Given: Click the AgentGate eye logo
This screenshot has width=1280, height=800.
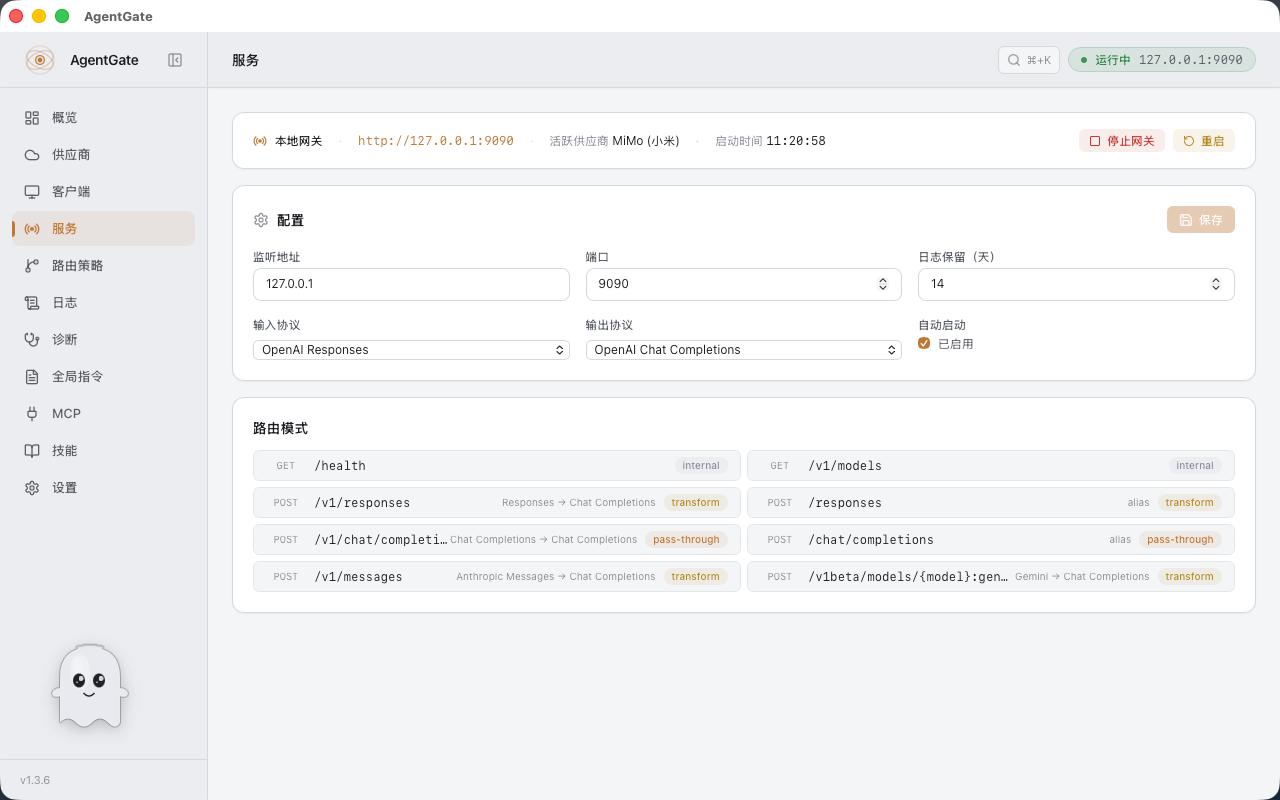Looking at the screenshot, I should click(40, 60).
